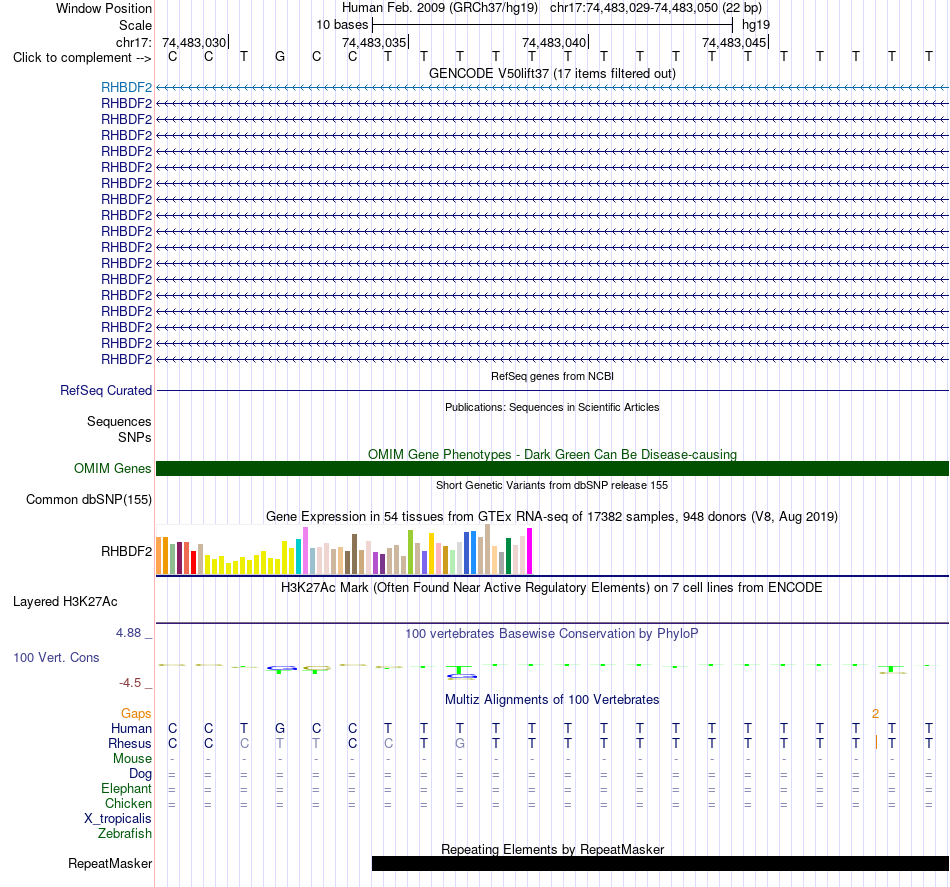The image size is (950, 887).
Task: Click the dark green OMIM Genes bar
Action: [x=552, y=468]
